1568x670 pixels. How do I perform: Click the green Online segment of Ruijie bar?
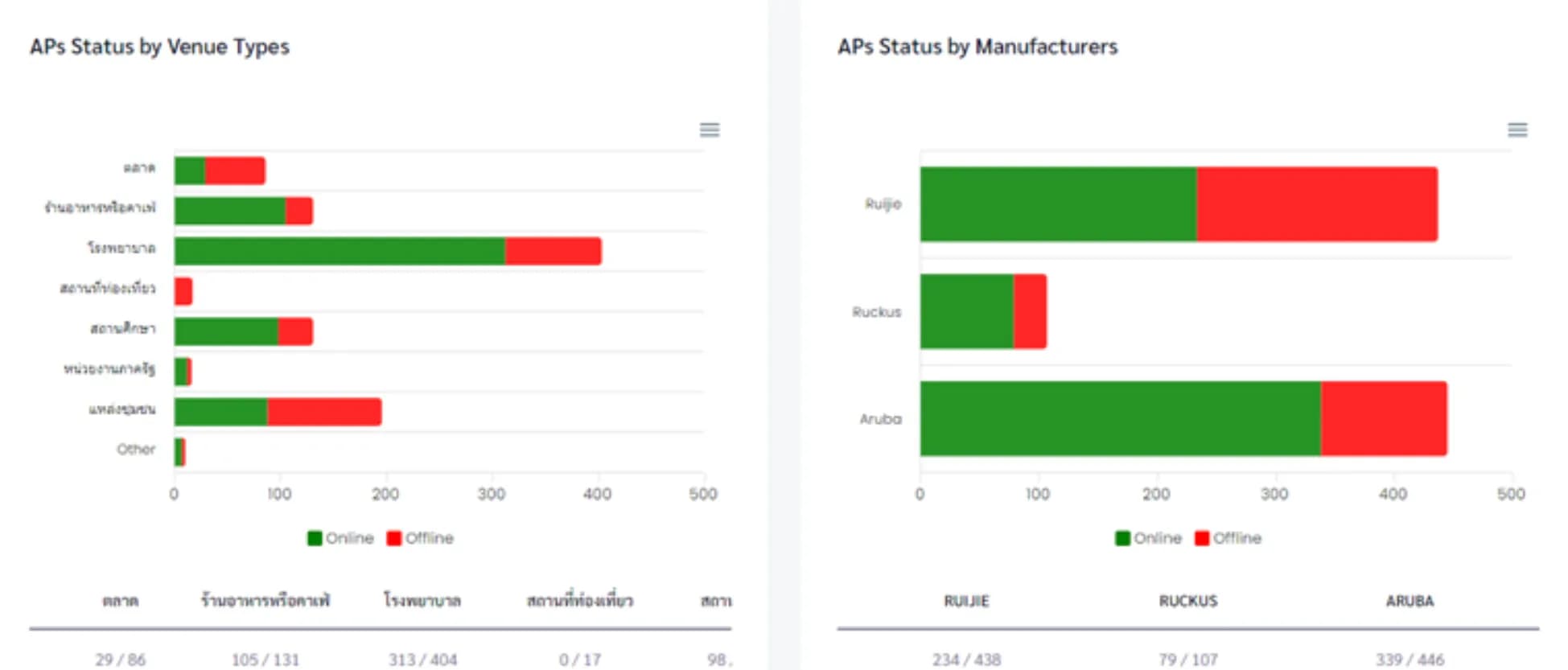tap(1058, 204)
